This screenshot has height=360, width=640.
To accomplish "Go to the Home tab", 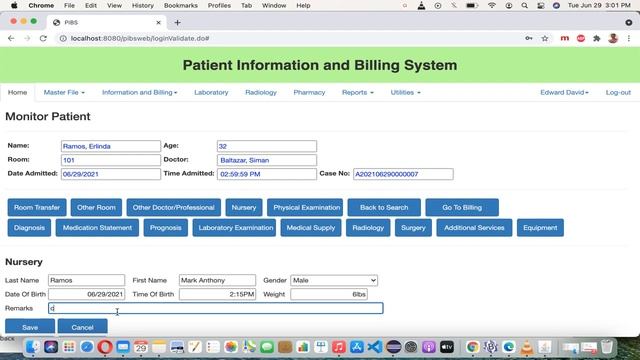I will [18, 93].
